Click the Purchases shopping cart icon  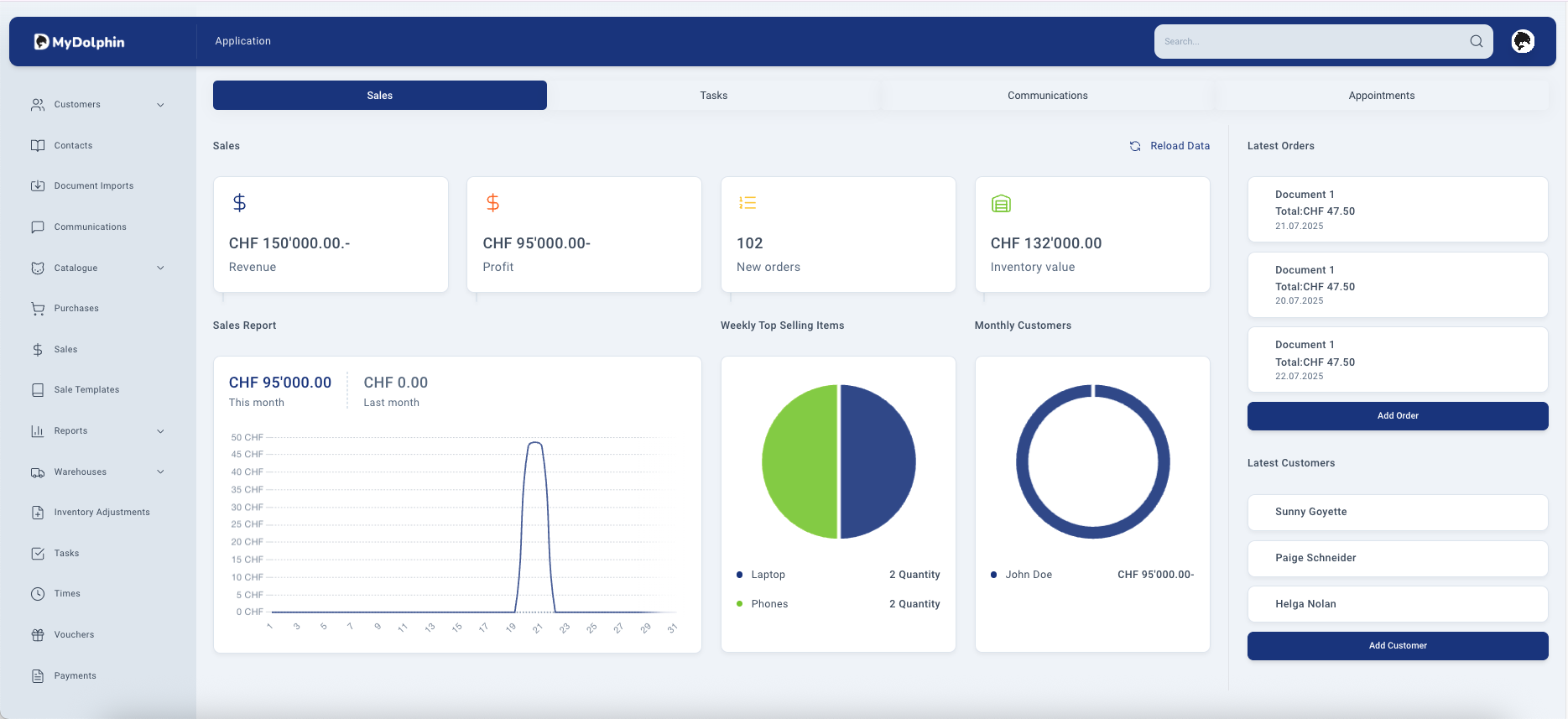(38, 309)
